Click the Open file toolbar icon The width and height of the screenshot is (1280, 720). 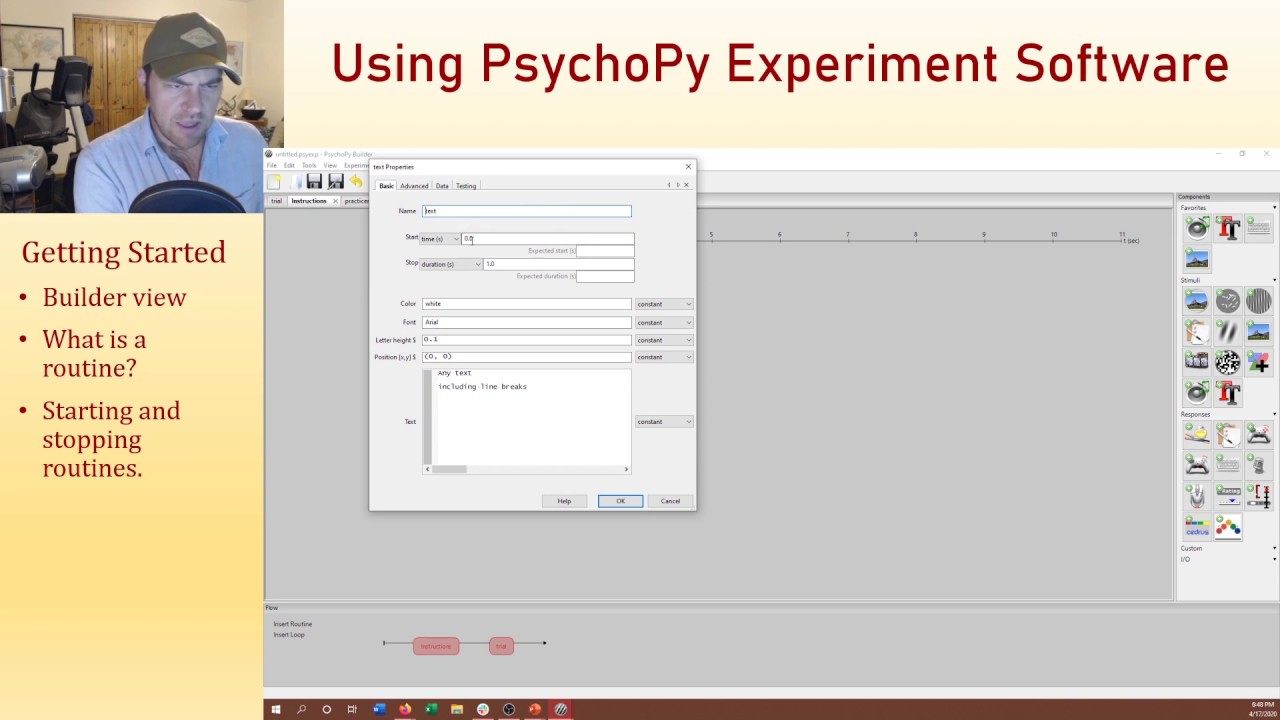294,181
